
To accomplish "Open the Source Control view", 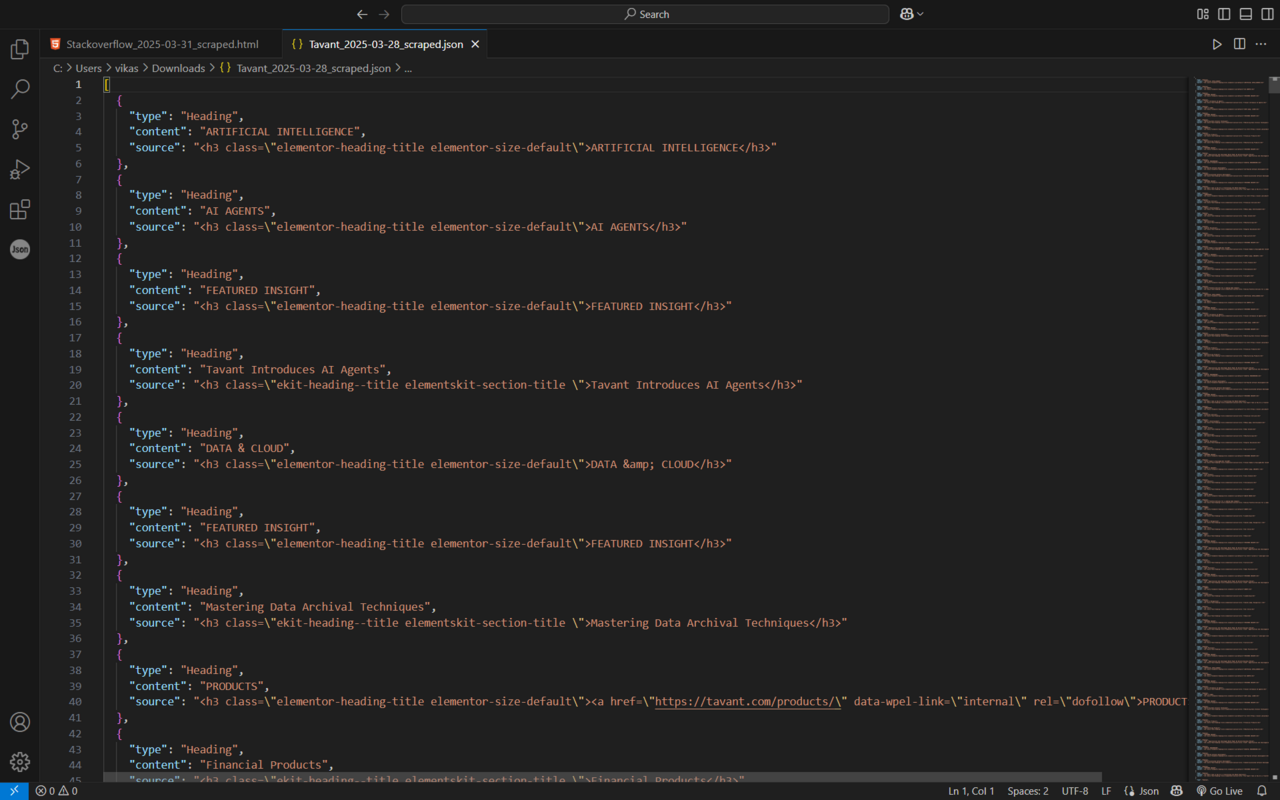I will click(x=20, y=129).
